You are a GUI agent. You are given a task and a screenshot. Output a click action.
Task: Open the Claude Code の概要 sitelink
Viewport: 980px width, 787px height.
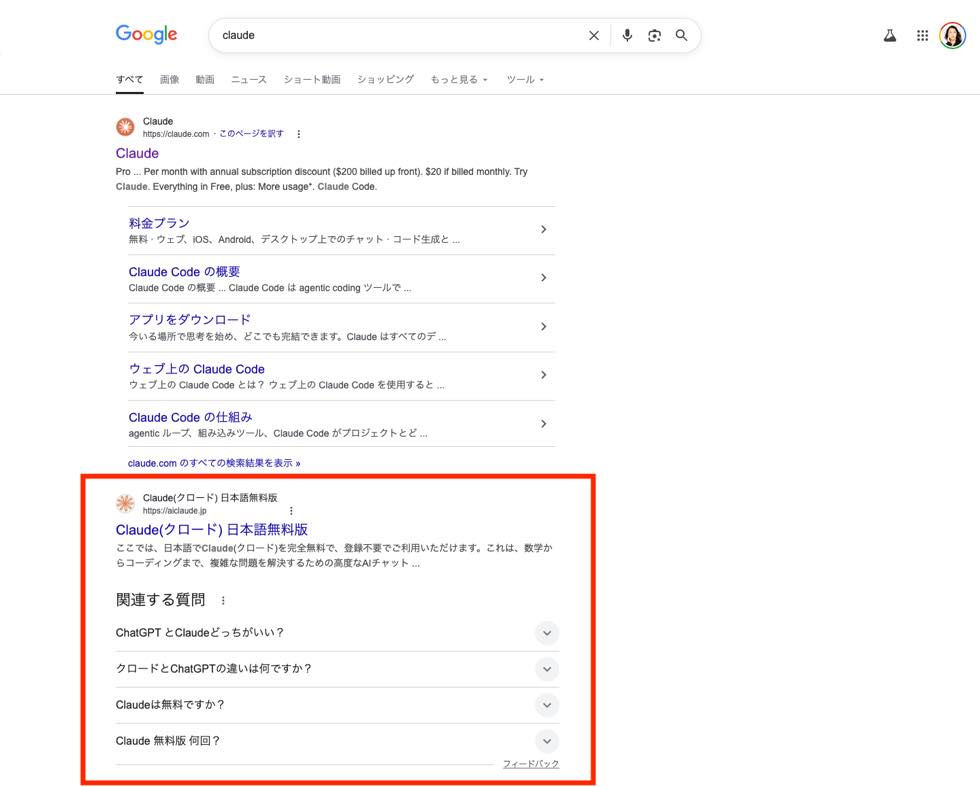coord(184,272)
